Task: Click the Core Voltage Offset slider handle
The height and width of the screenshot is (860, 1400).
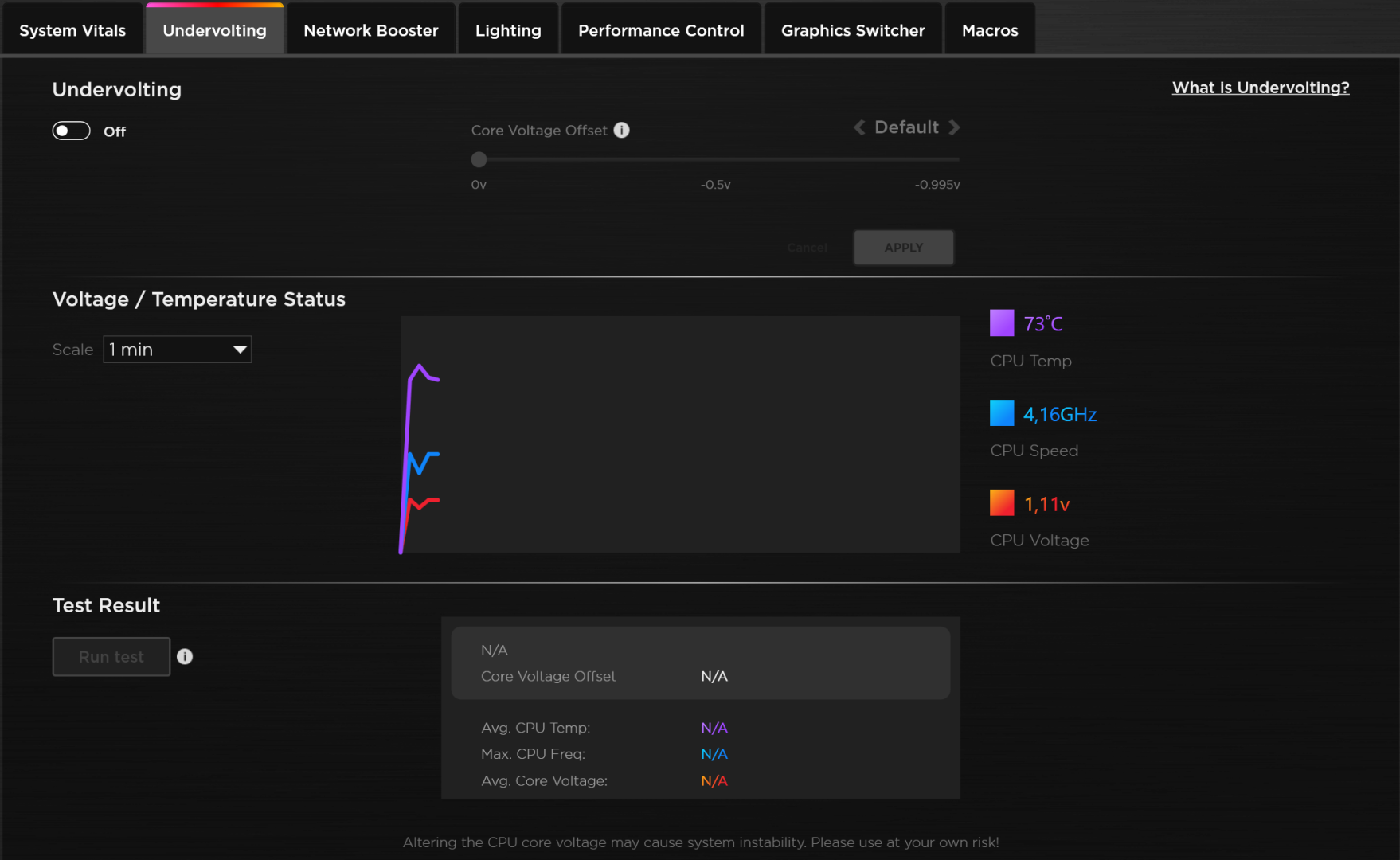Action: pyautogui.click(x=479, y=160)
